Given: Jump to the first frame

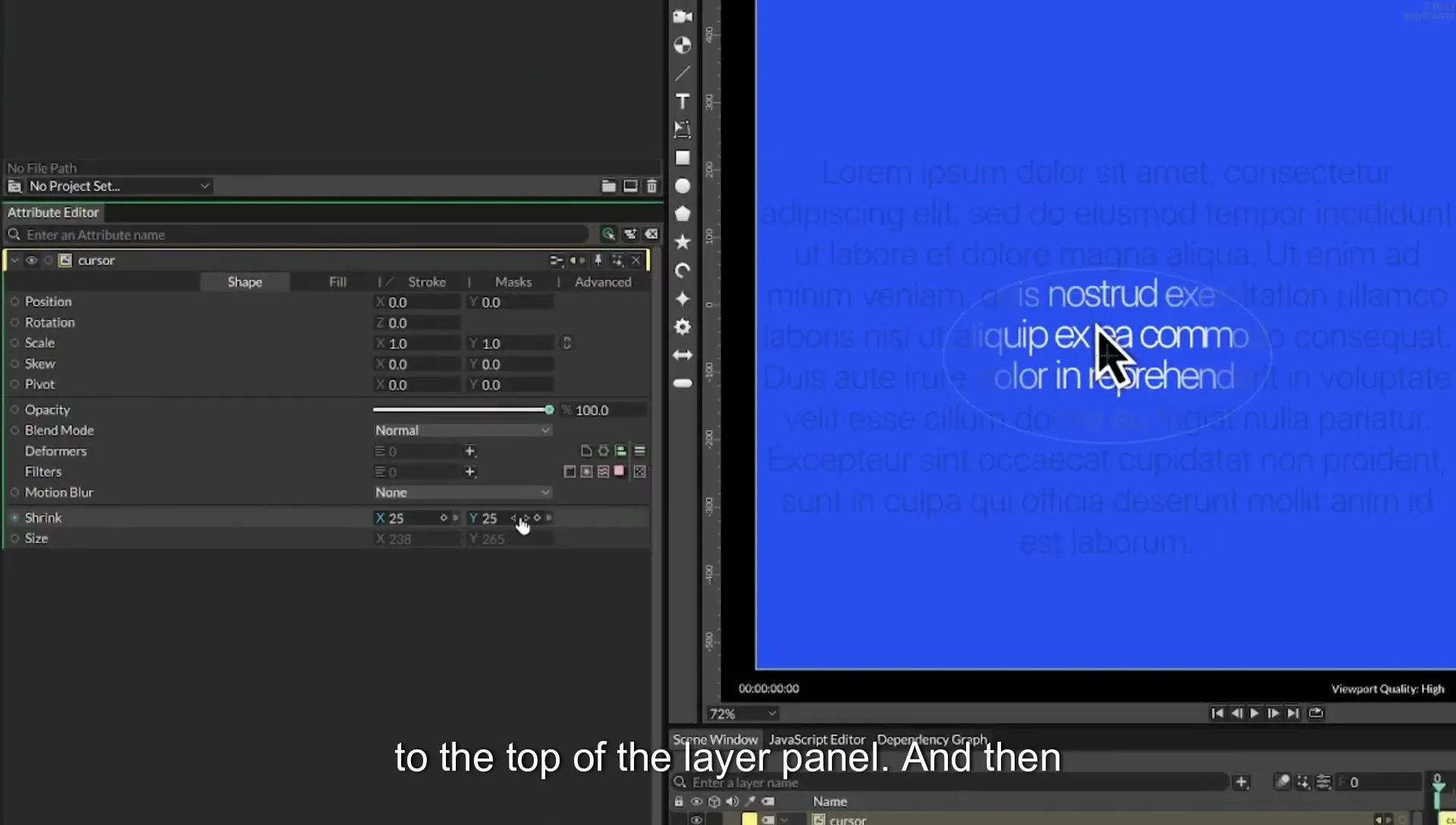Looking at the screenshot, I should 1217,713.
